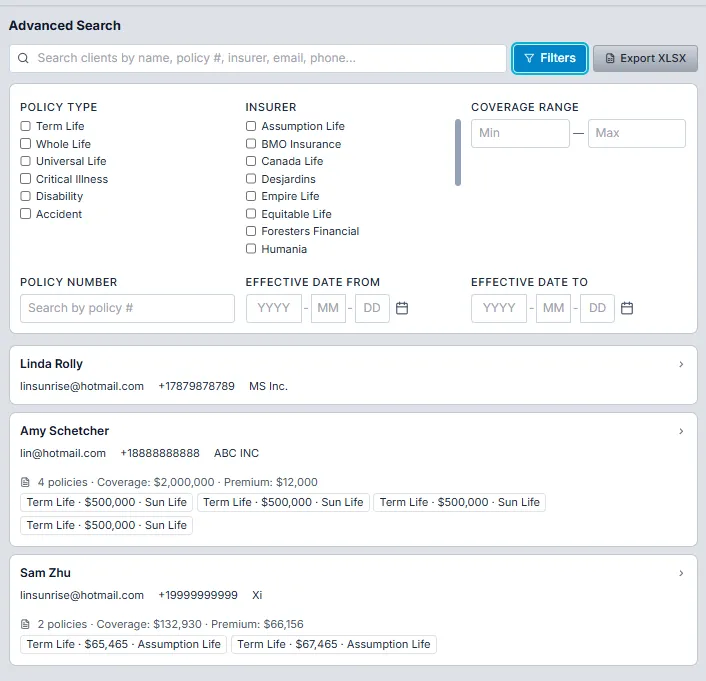Image resolution: width=706 pixels, height=681 pixels.
Task: Click the insurer list scrollbar
Action: point(458,152)
